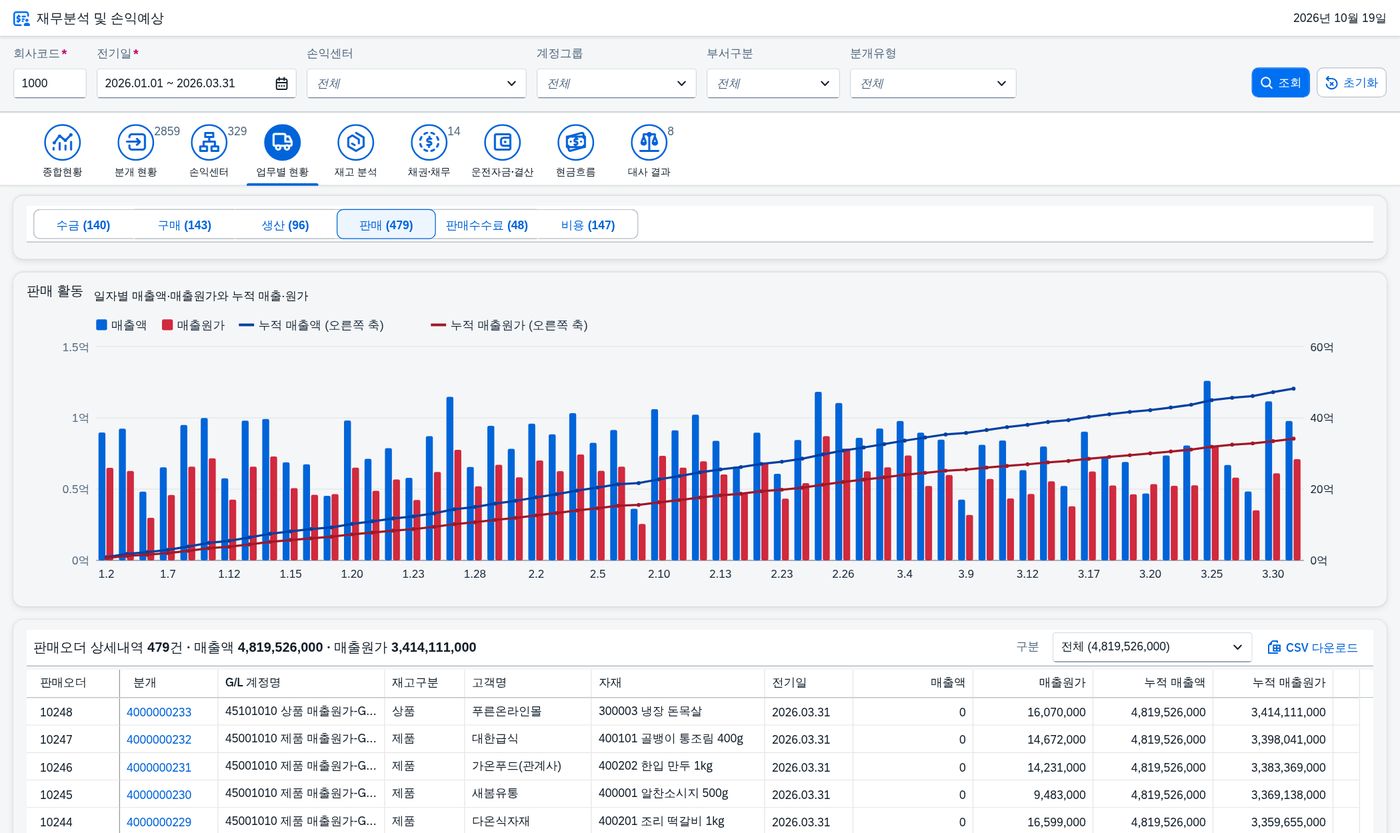Sort by the 고객명 column header
The width and height of the screenshot is (1400, 833).
[x=527, y=683]
